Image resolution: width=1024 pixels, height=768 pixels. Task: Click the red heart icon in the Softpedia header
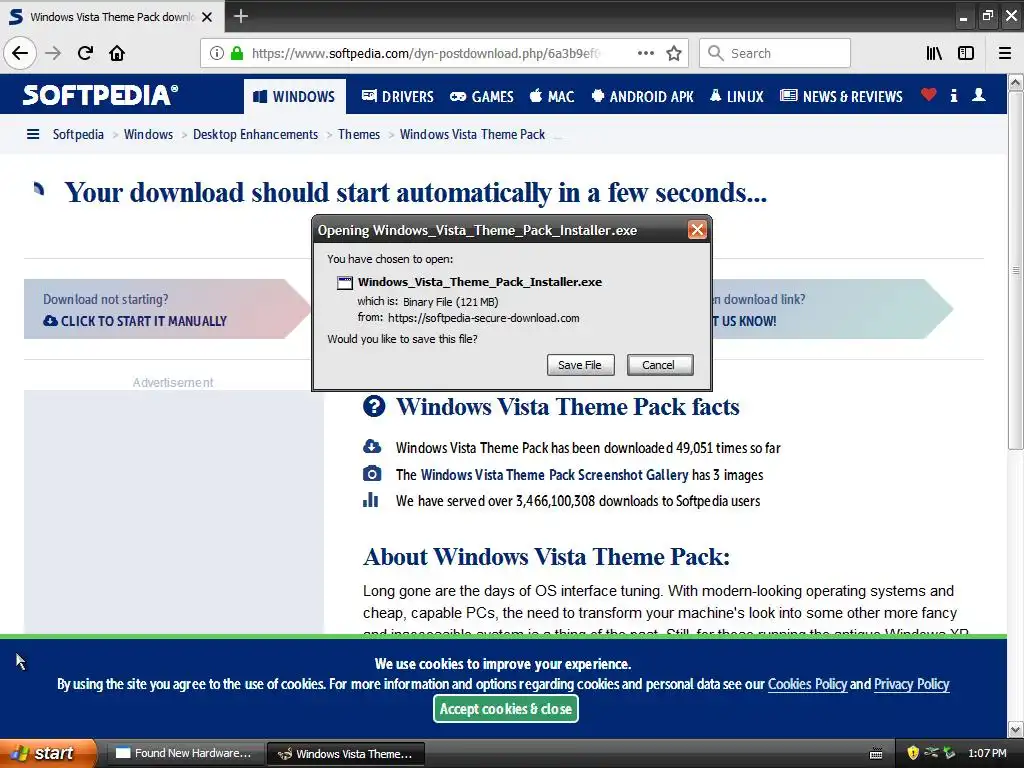point(929,95)
